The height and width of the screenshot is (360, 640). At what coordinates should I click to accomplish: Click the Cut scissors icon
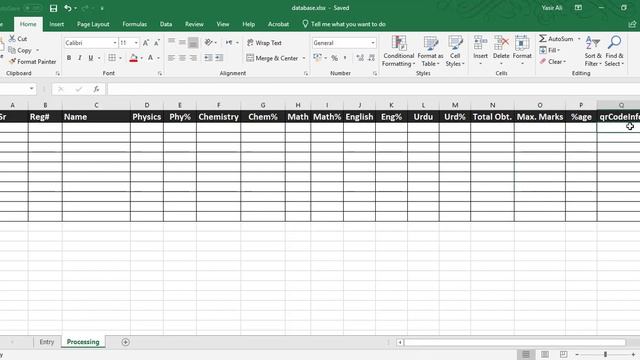(x=12, y=39)
